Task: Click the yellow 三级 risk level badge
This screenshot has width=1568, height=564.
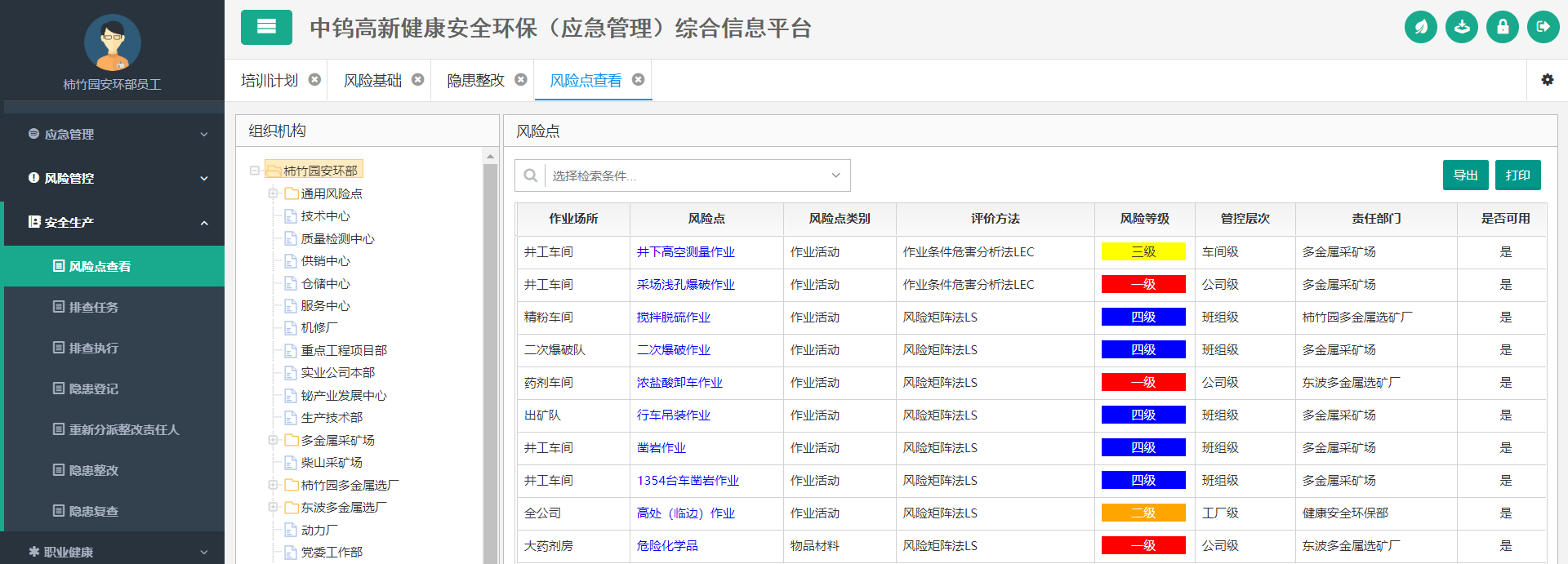Action: pyautogui.click(x=1143, y=252)
